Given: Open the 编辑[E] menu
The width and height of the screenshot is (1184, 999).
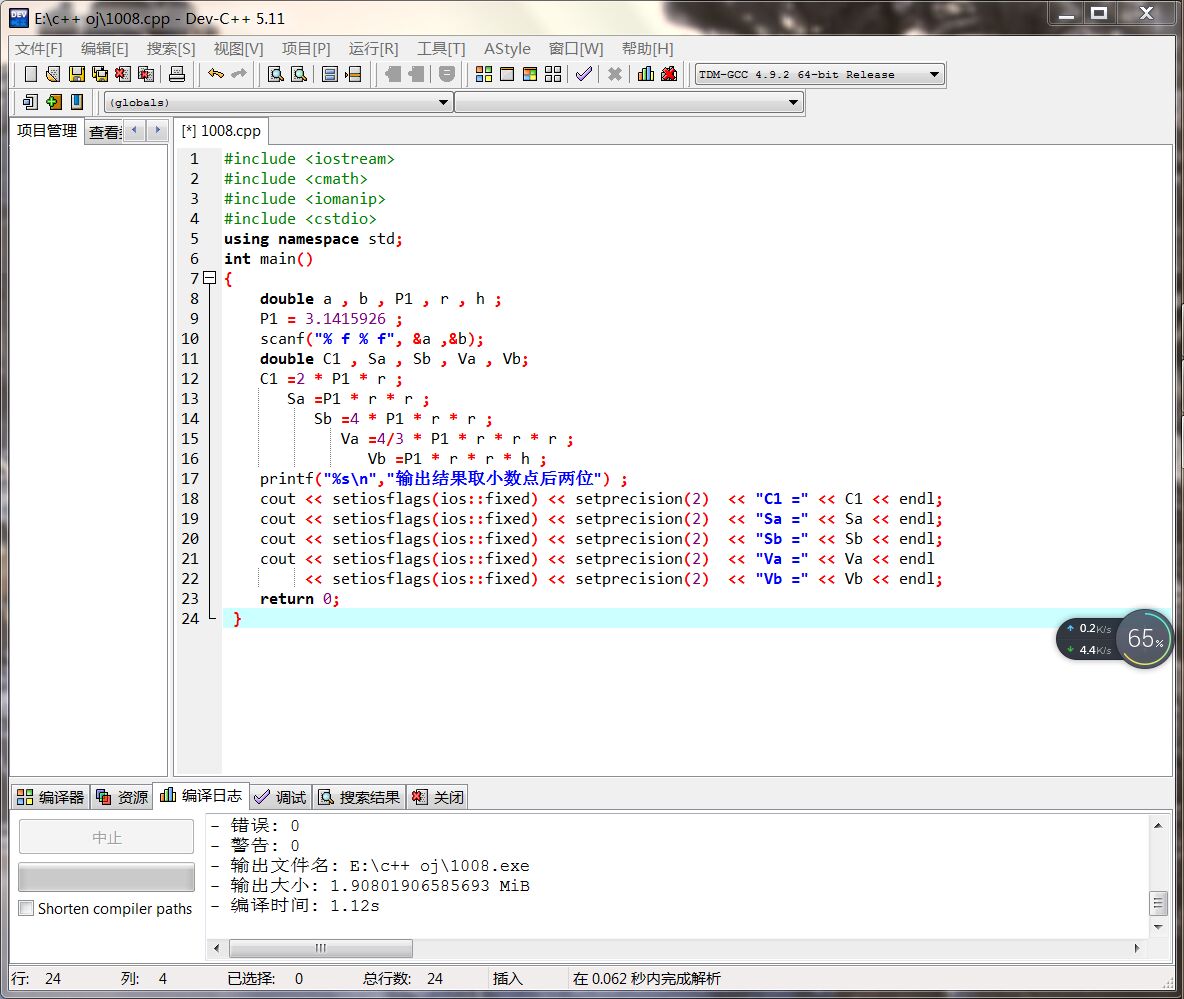Looking at the screenshot, I should [x=105, y=48].
